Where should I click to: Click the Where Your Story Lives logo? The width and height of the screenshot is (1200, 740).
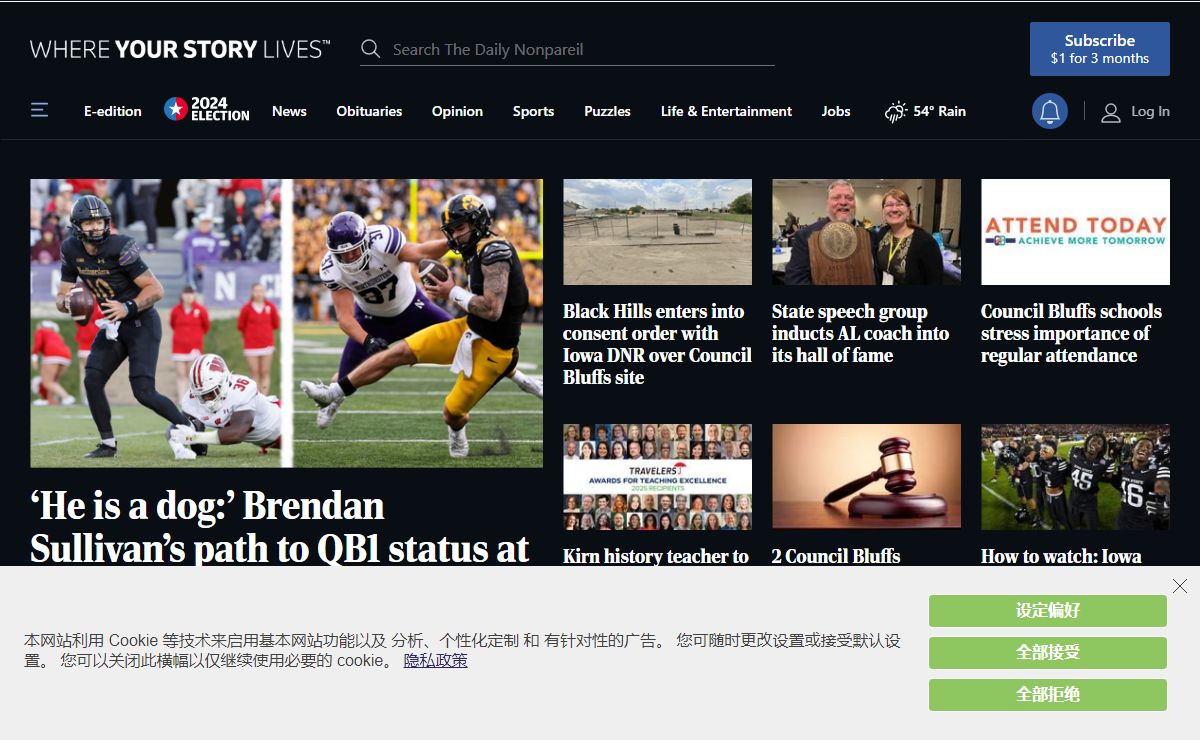click(x=180, y=49)
